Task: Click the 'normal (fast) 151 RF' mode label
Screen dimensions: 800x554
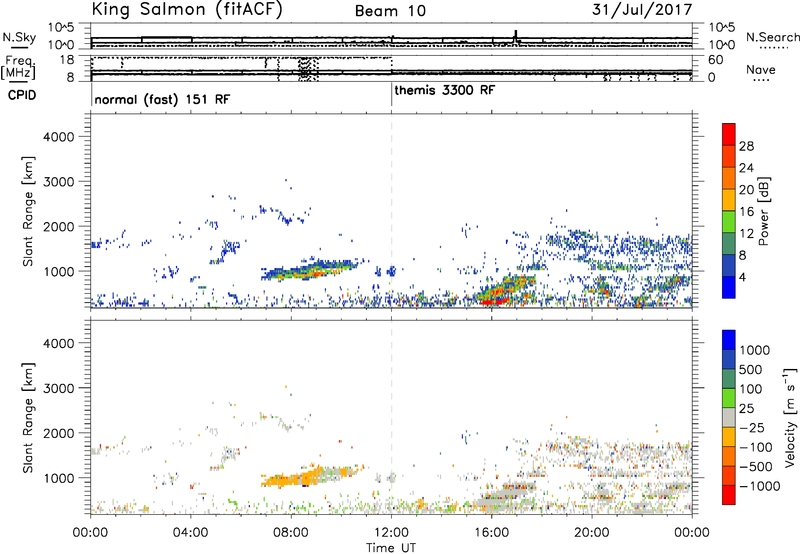Action: [x=162, y=99]
